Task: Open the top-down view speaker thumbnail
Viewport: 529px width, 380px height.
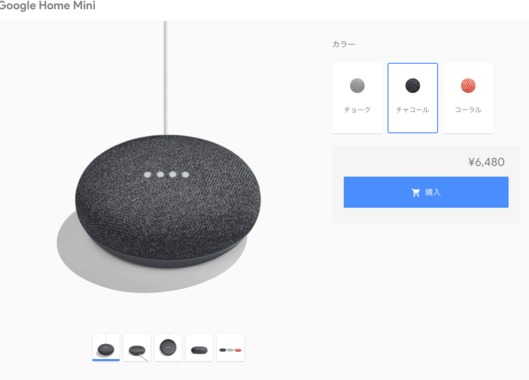Action: (x=168, y=347)
